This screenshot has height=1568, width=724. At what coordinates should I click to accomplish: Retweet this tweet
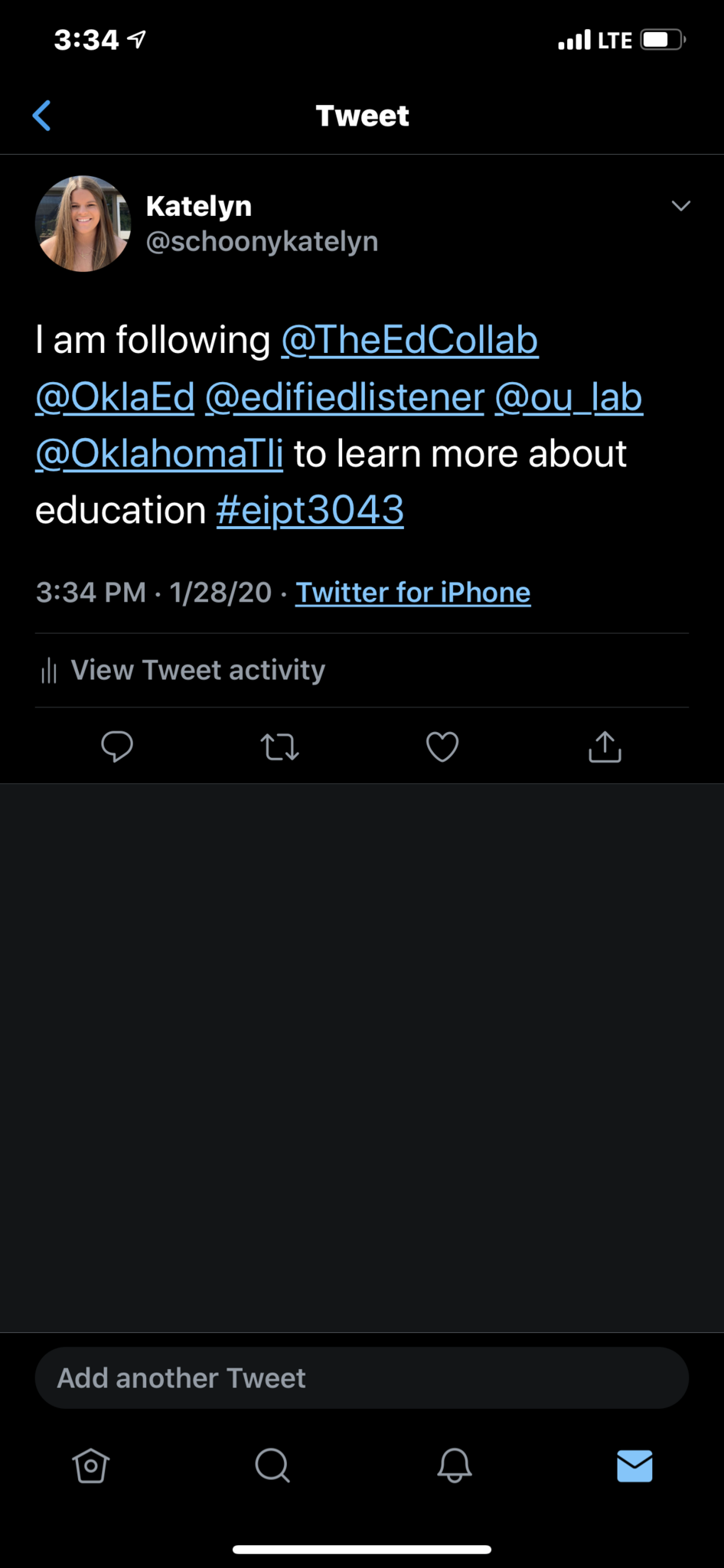279,746
